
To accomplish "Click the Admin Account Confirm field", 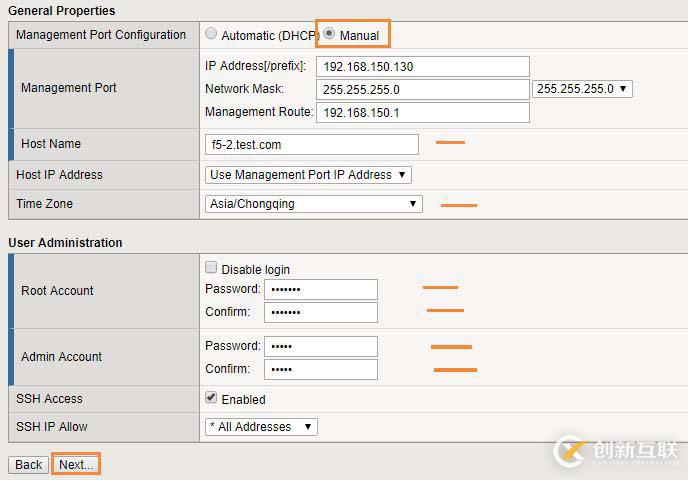I will pos(320,369).
